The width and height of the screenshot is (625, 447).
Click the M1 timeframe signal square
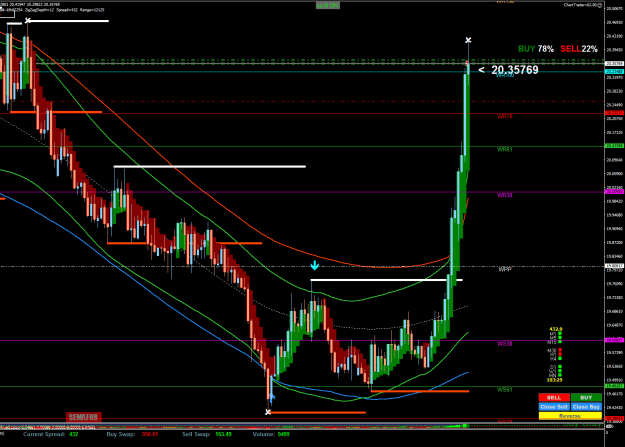(560, 333)
